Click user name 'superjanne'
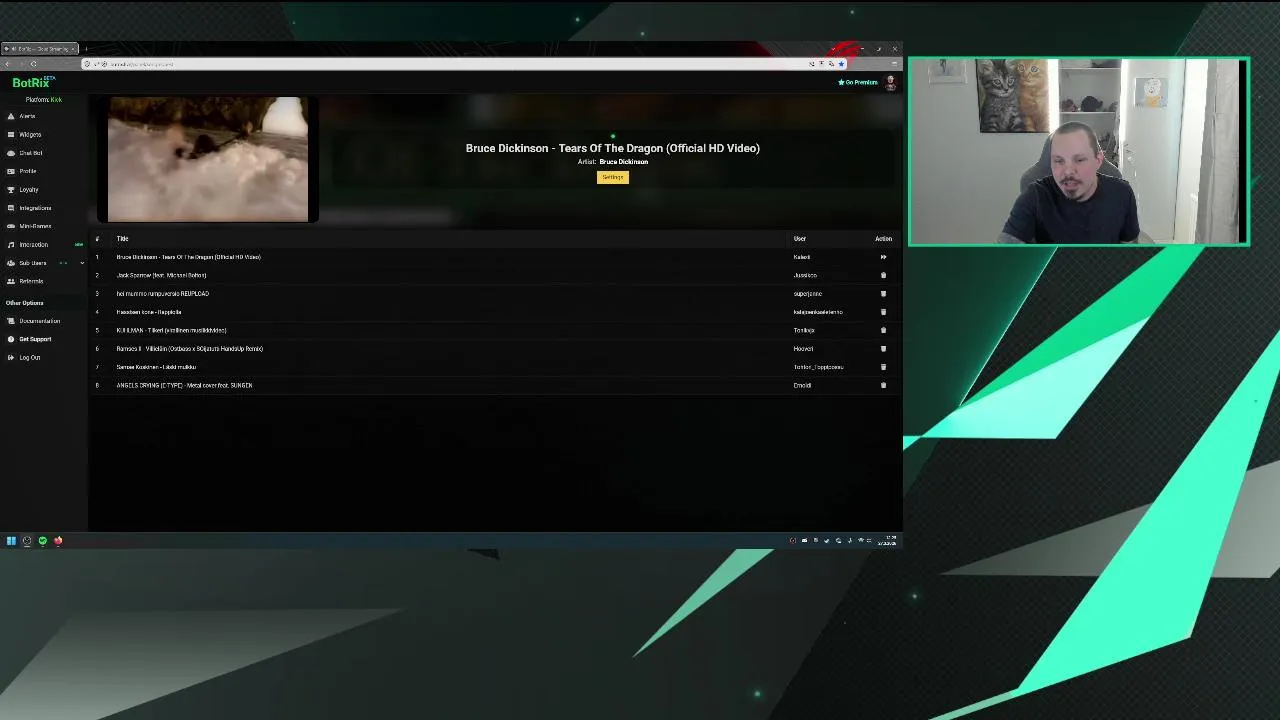 (x=807, y=294)
